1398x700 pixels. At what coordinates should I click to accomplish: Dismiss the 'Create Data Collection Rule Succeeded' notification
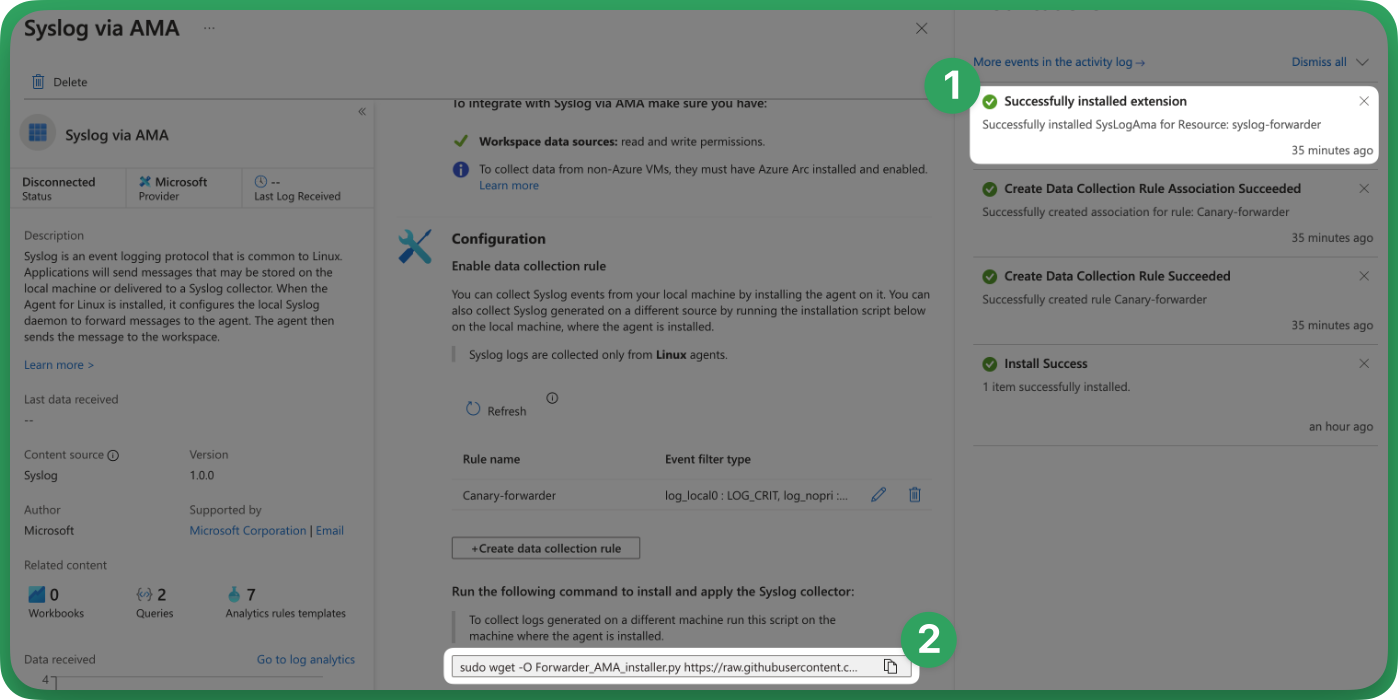1364,276
